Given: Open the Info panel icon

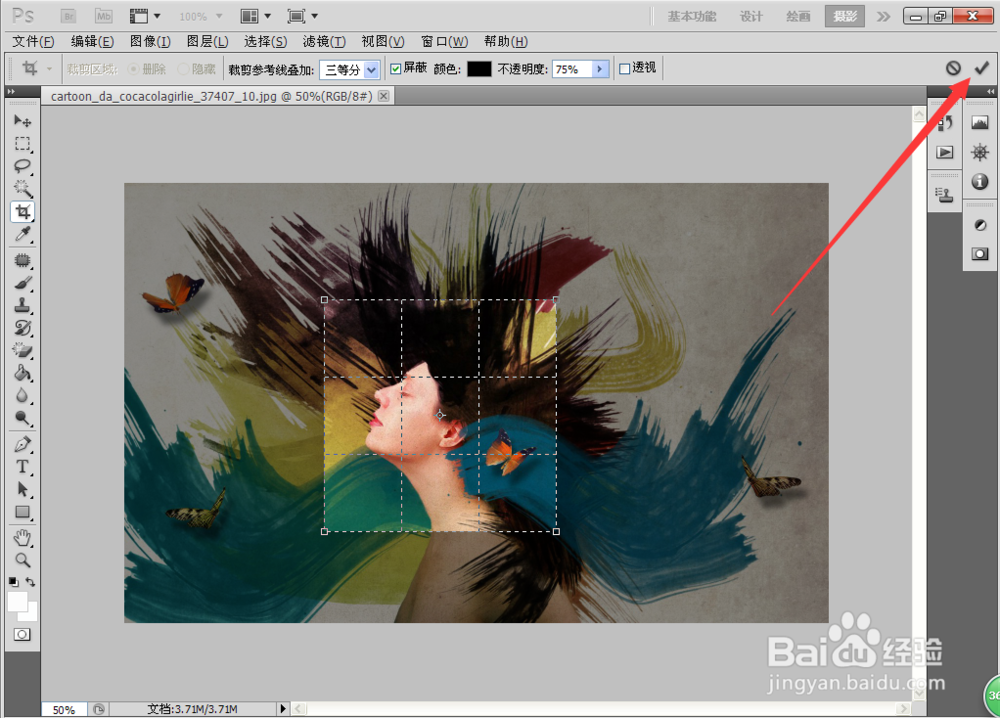Looking at the screenshot, I should pyautogui.click(x=980, y=182).
